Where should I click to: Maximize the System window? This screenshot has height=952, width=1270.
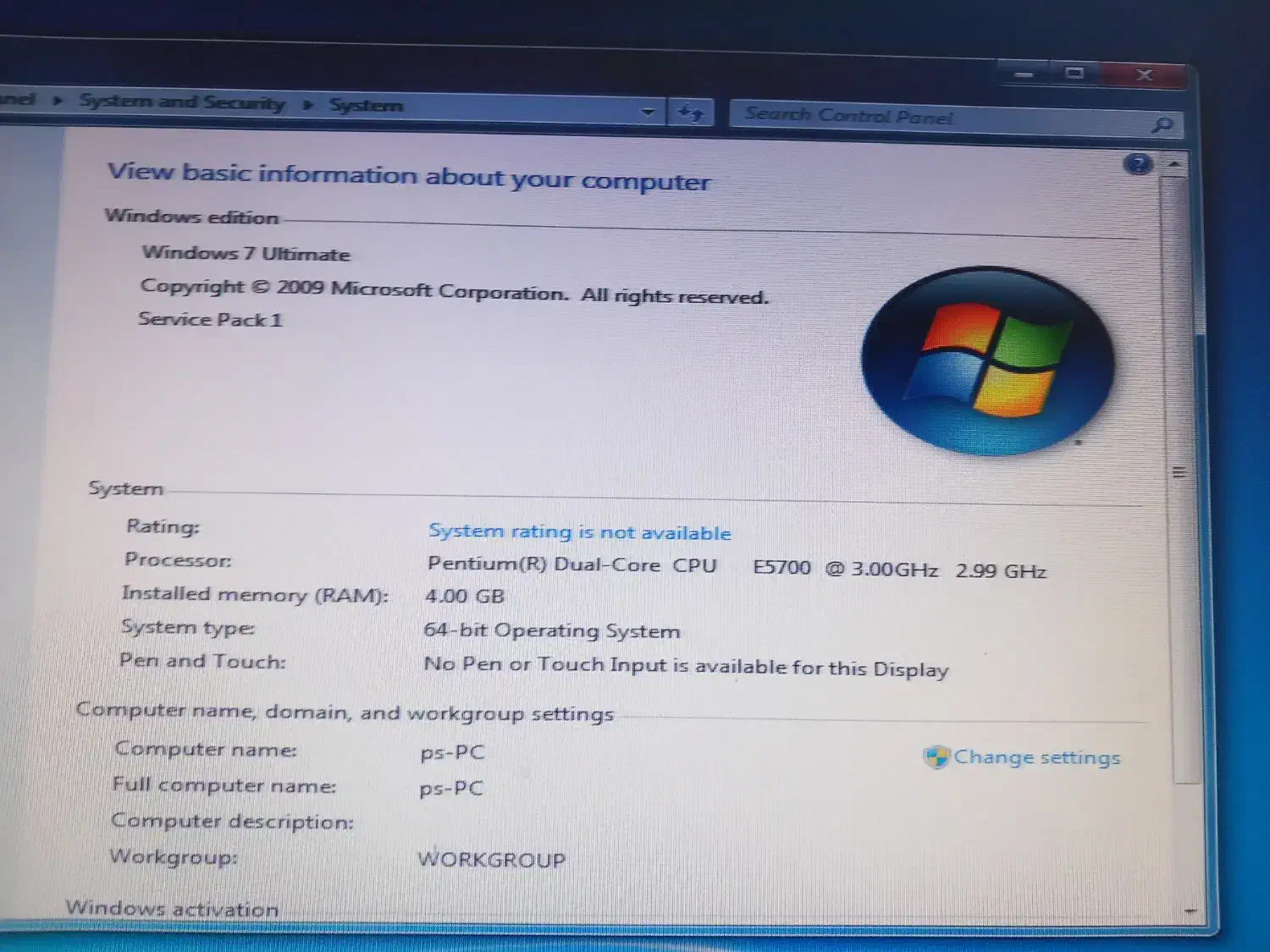pos(1074,74)
